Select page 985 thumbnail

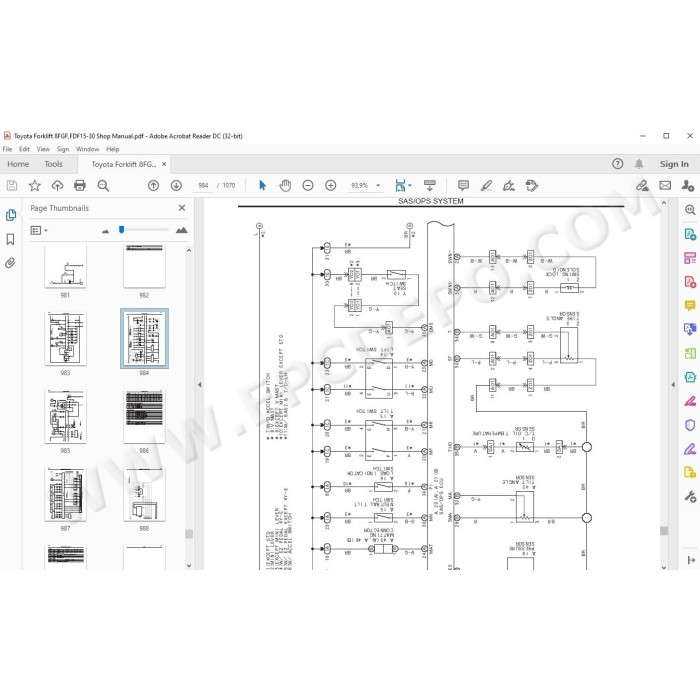click(x=66, y=416)
